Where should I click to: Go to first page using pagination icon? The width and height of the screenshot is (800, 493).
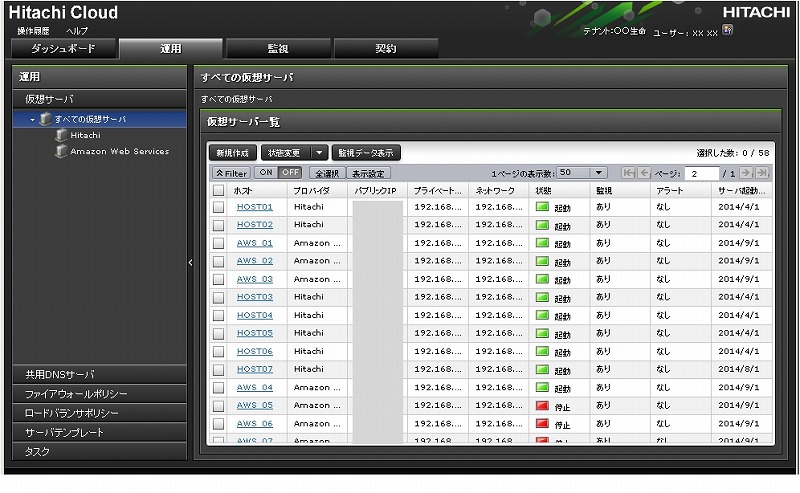pos(629,173)
